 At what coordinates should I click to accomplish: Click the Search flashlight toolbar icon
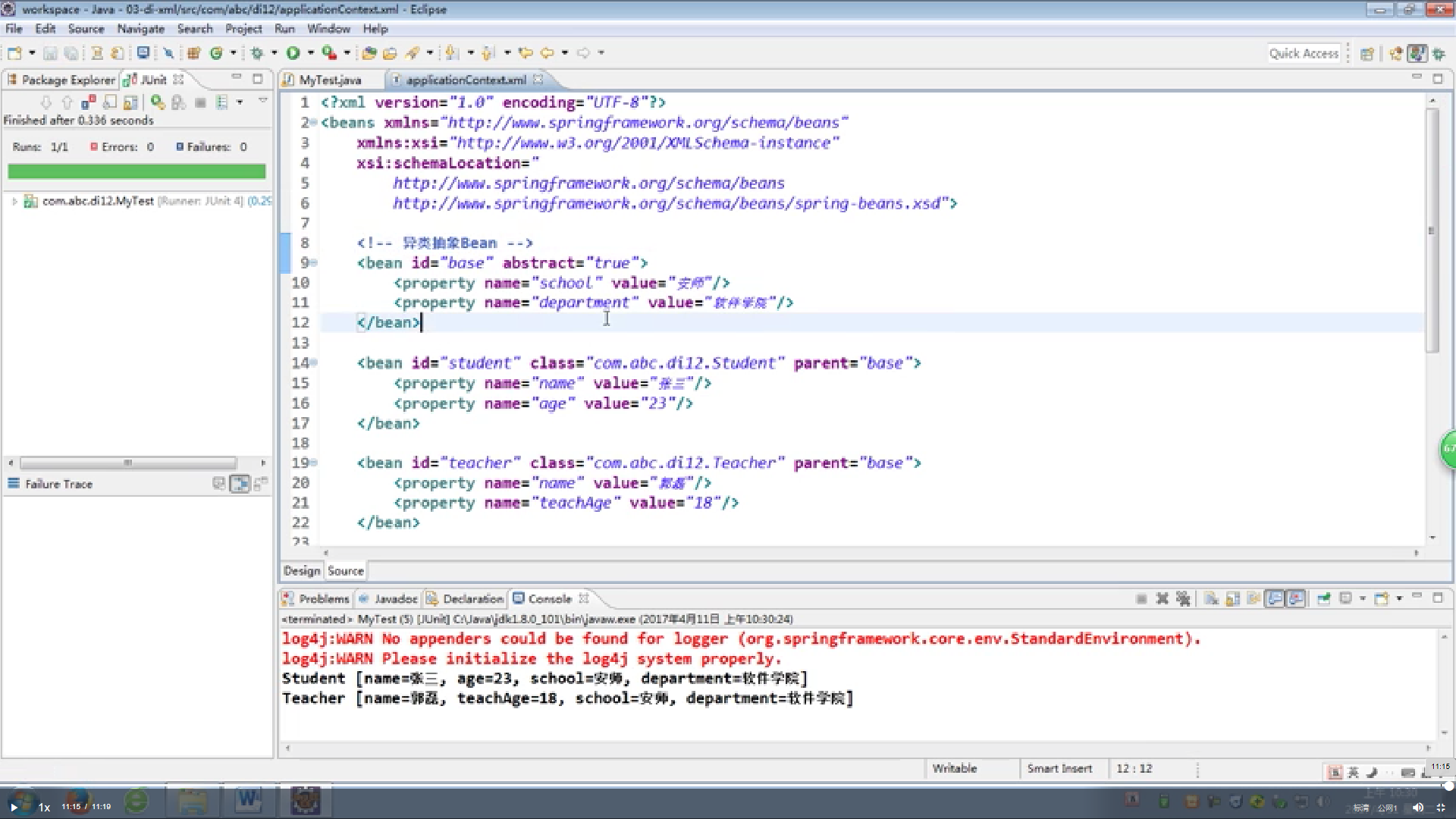pyautogui.click(x=413, y=53)
